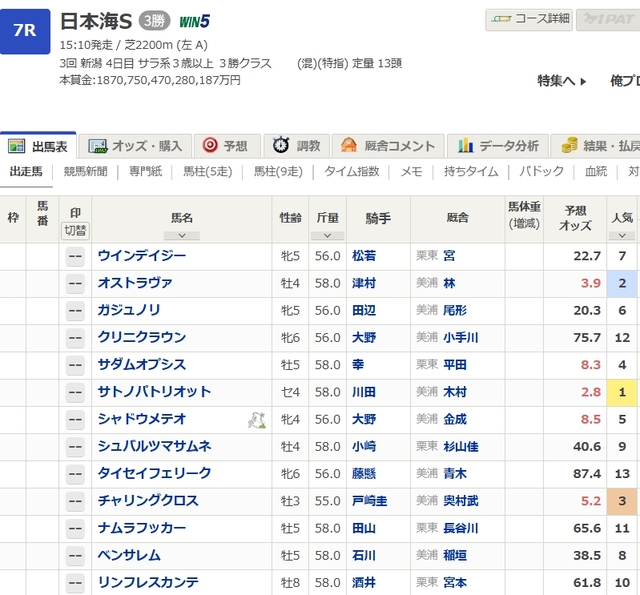Switch to 馬柱(9走) sub-tab
Viewport: 640px width, 595px height.
point(278,171)
